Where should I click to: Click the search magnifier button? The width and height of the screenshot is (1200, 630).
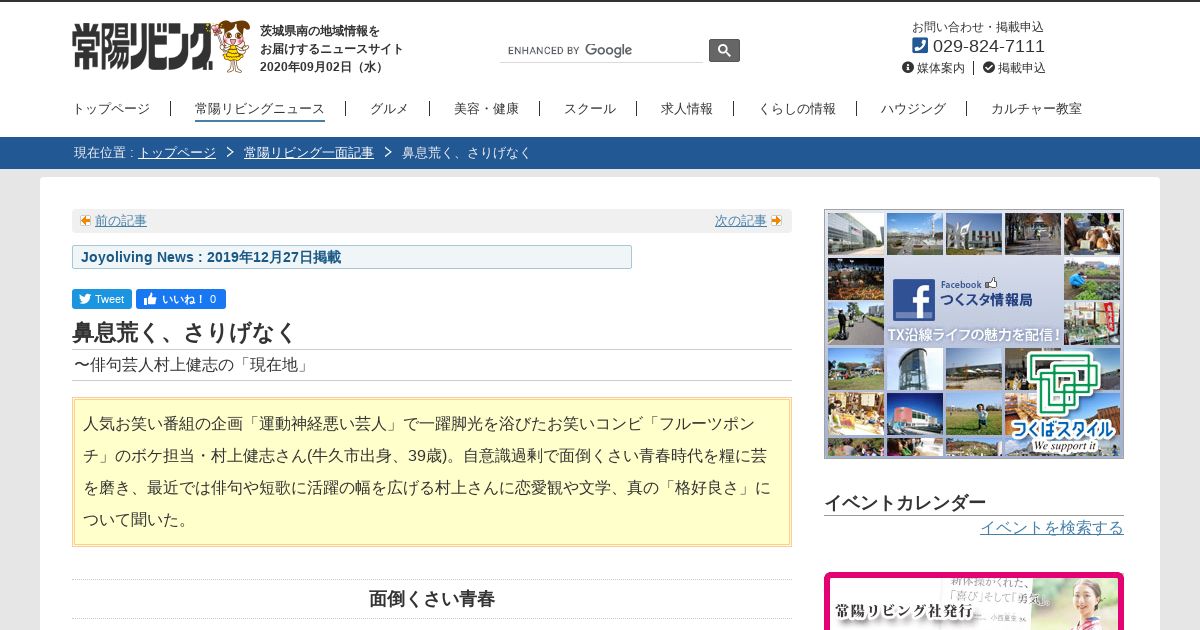click(724, 50)
